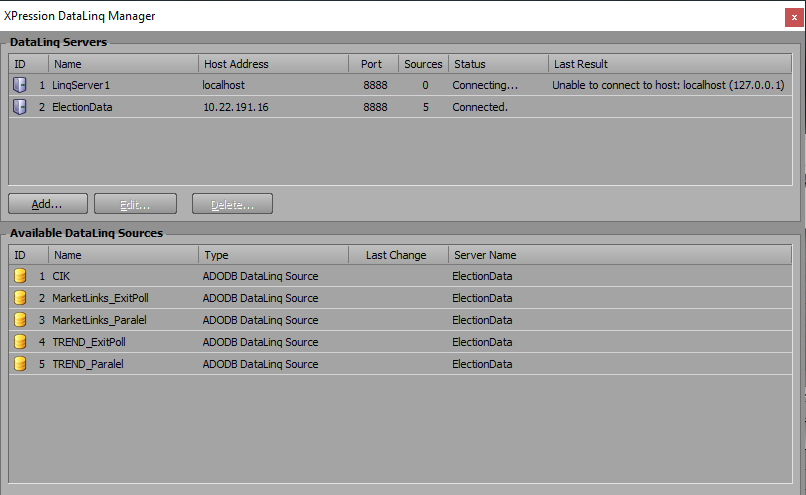
Task: Click sources count 5 for ElectionData
Action: 426,107
